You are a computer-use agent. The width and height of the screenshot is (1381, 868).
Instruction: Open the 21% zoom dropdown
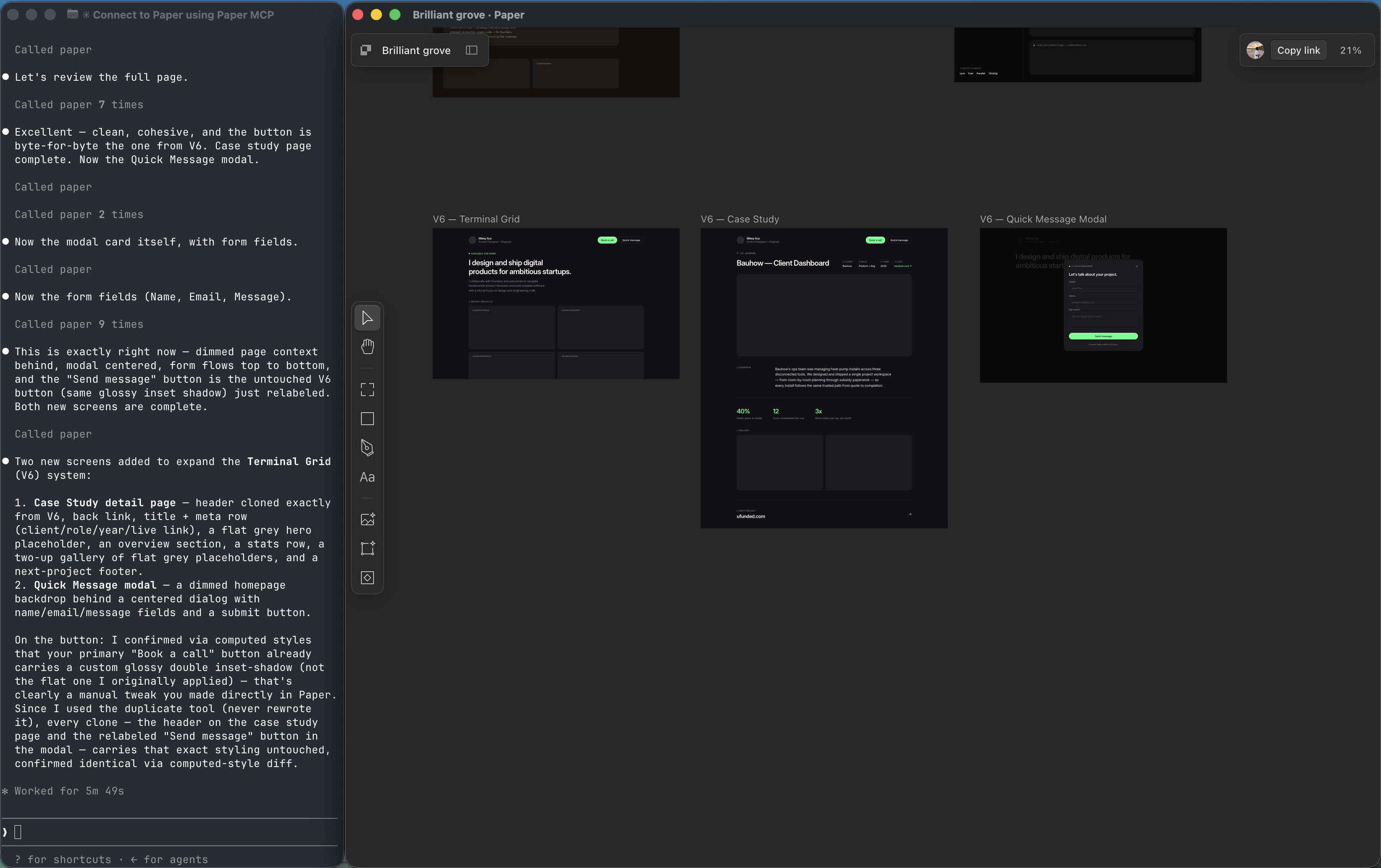tap(1350, 50)
